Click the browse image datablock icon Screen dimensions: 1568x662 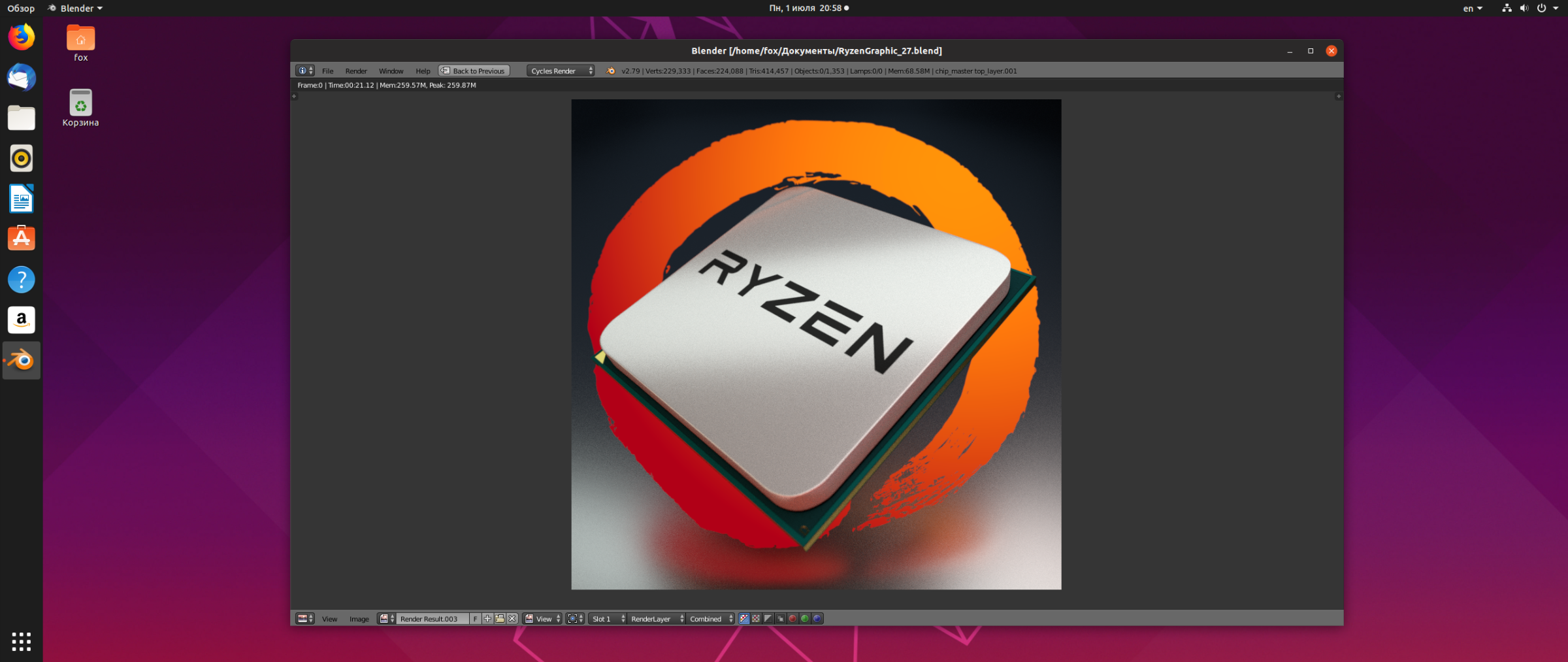(x=387, y=619)
